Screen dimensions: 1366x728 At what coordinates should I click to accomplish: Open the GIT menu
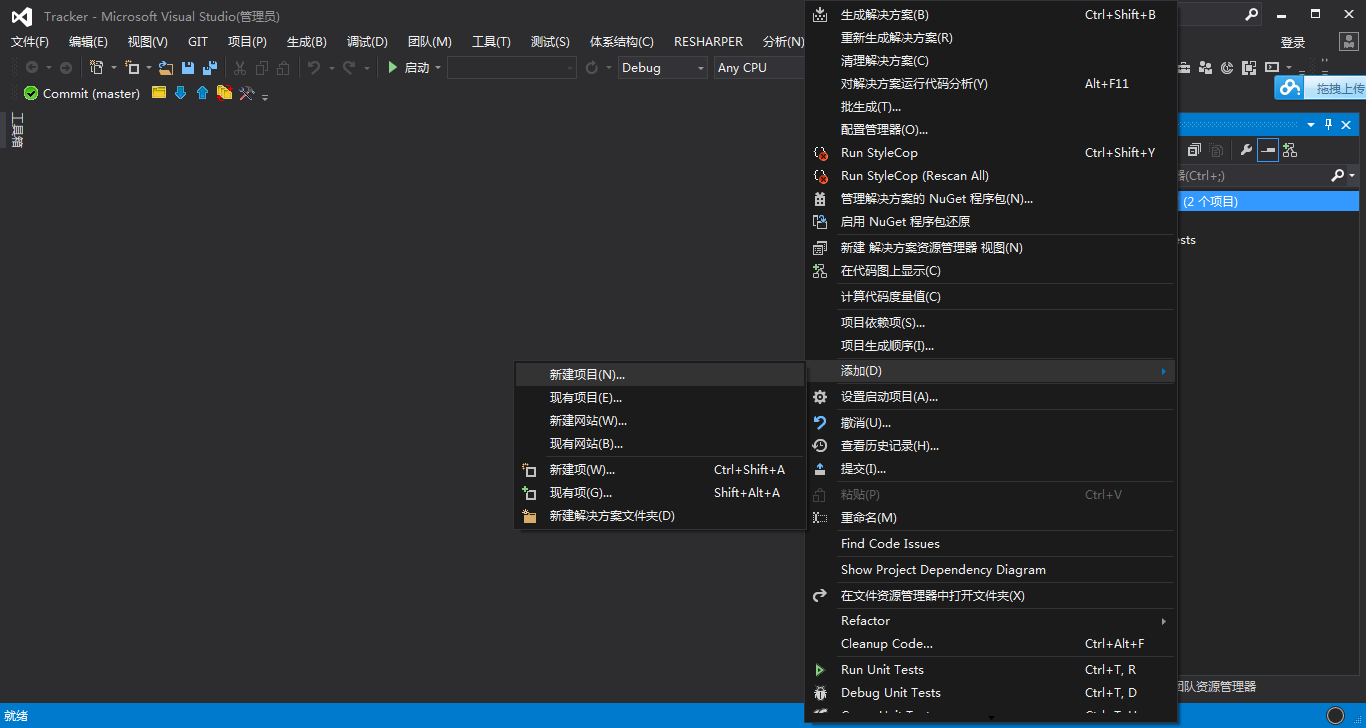click(198, 41)
